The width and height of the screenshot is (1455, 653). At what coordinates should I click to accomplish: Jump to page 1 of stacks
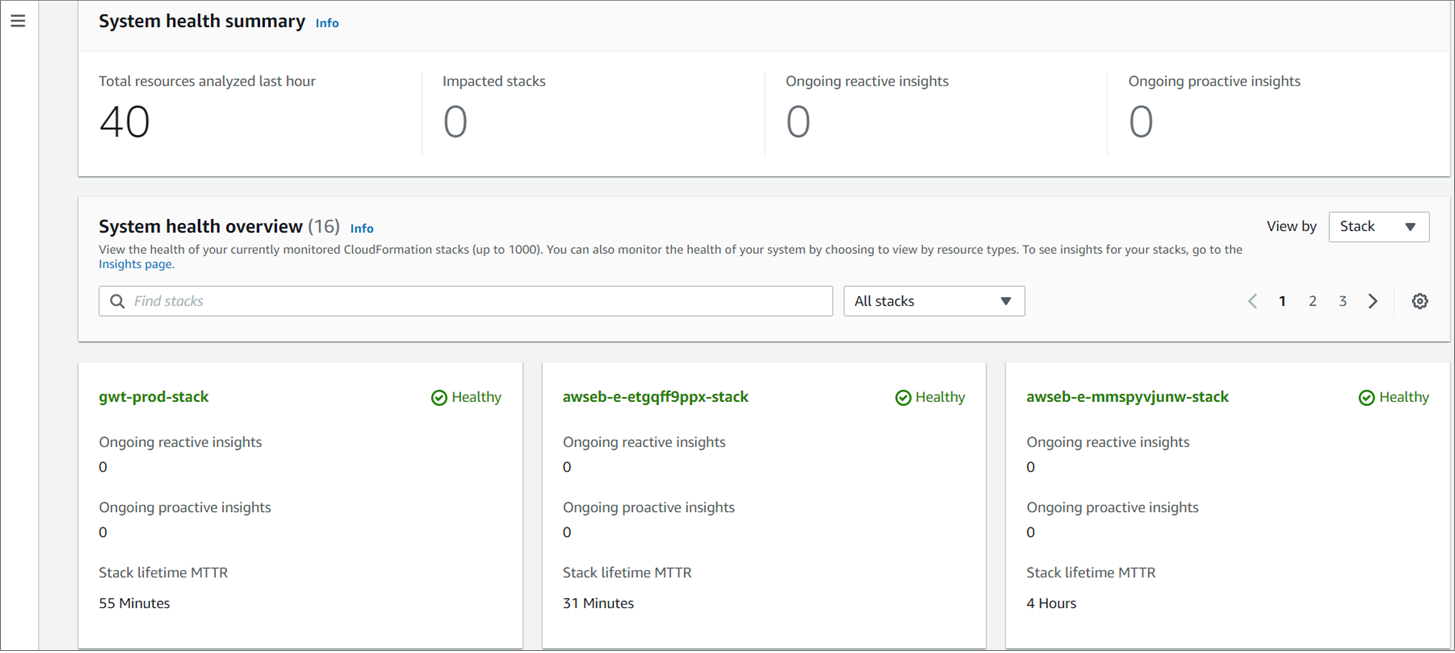[x=1282, y=301]
